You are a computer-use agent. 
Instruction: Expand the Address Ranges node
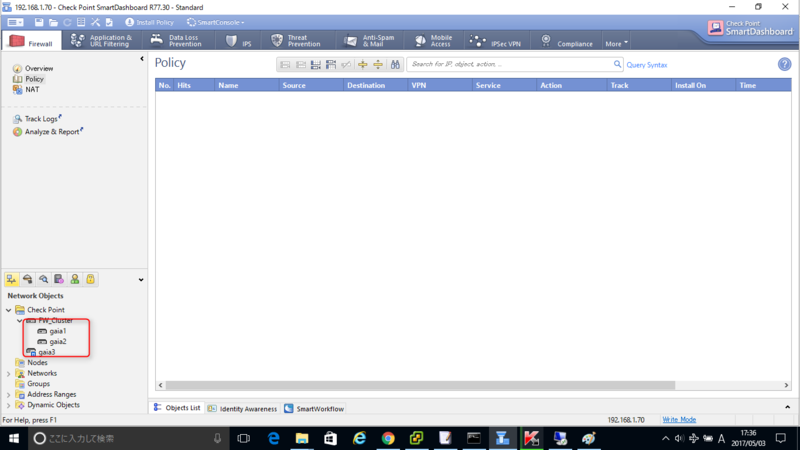(9, 395)
